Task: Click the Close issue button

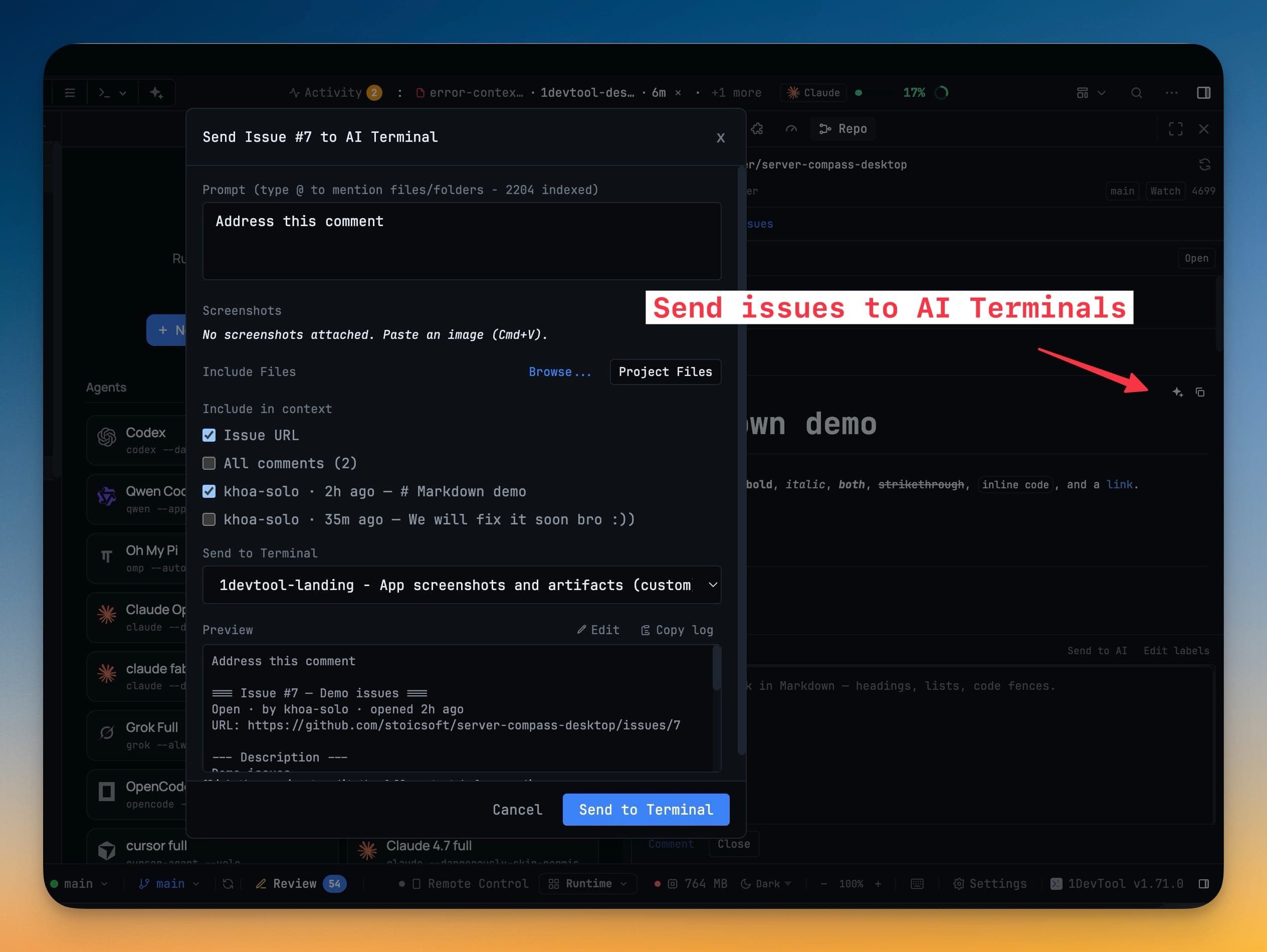Action: pos(734,844)
